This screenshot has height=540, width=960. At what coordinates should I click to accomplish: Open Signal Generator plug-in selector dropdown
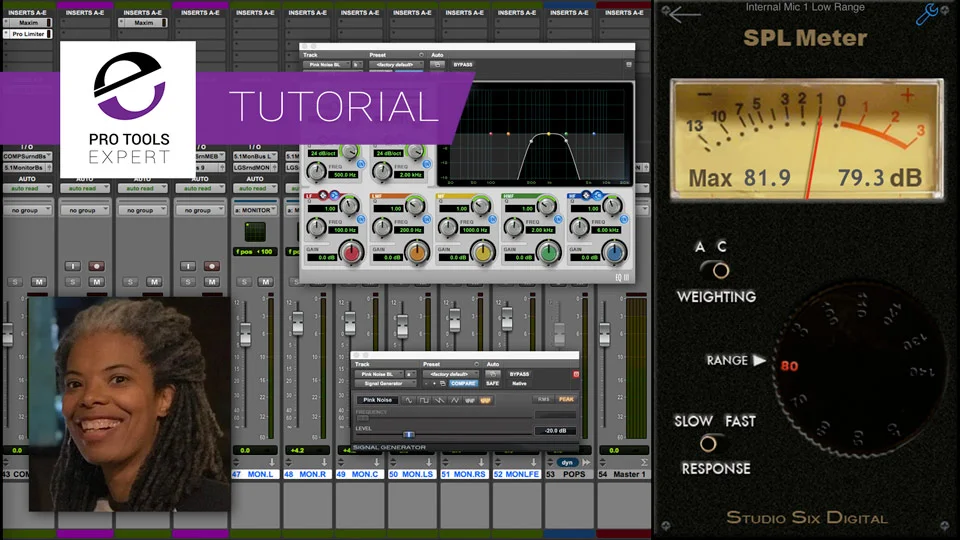coord(386,383)
